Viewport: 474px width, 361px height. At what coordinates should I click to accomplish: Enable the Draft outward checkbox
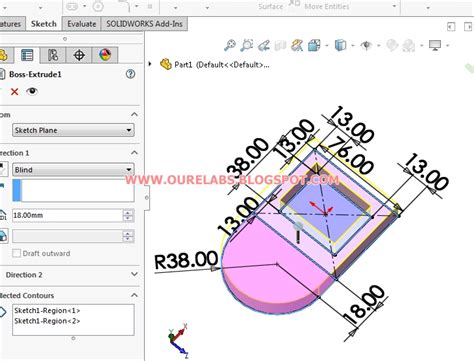[16, 253]
